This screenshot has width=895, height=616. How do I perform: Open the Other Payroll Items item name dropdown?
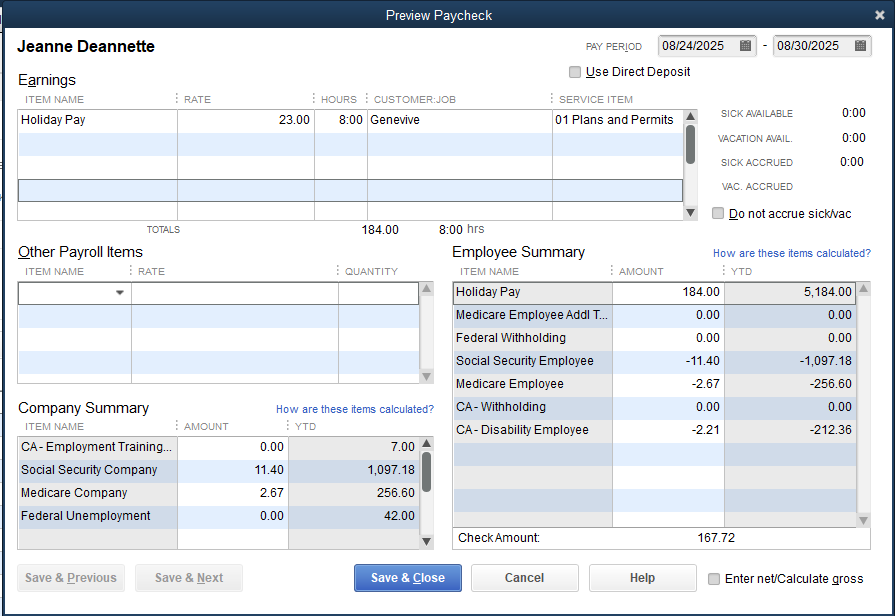119,293
